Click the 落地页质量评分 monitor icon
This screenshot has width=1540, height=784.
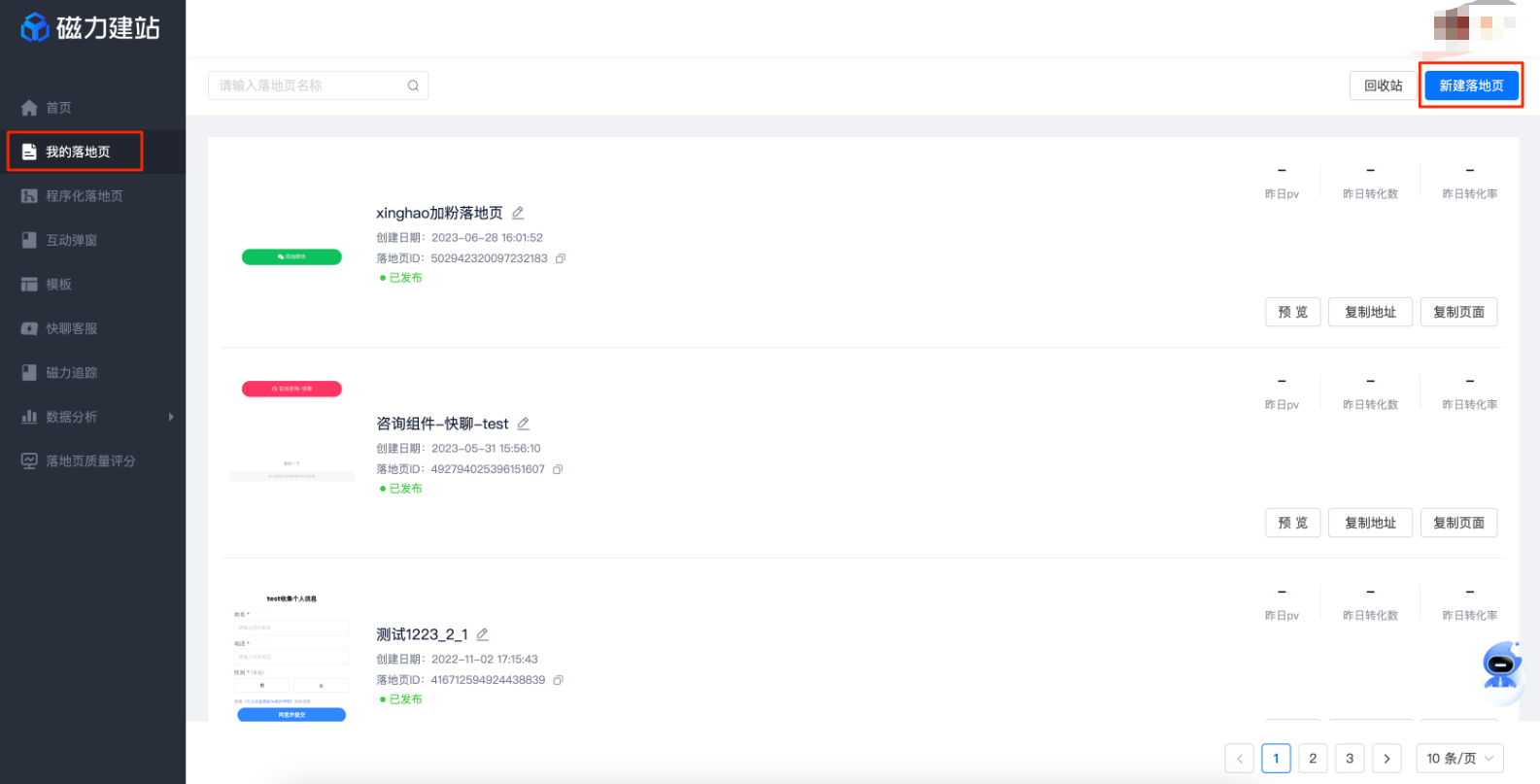29,461
